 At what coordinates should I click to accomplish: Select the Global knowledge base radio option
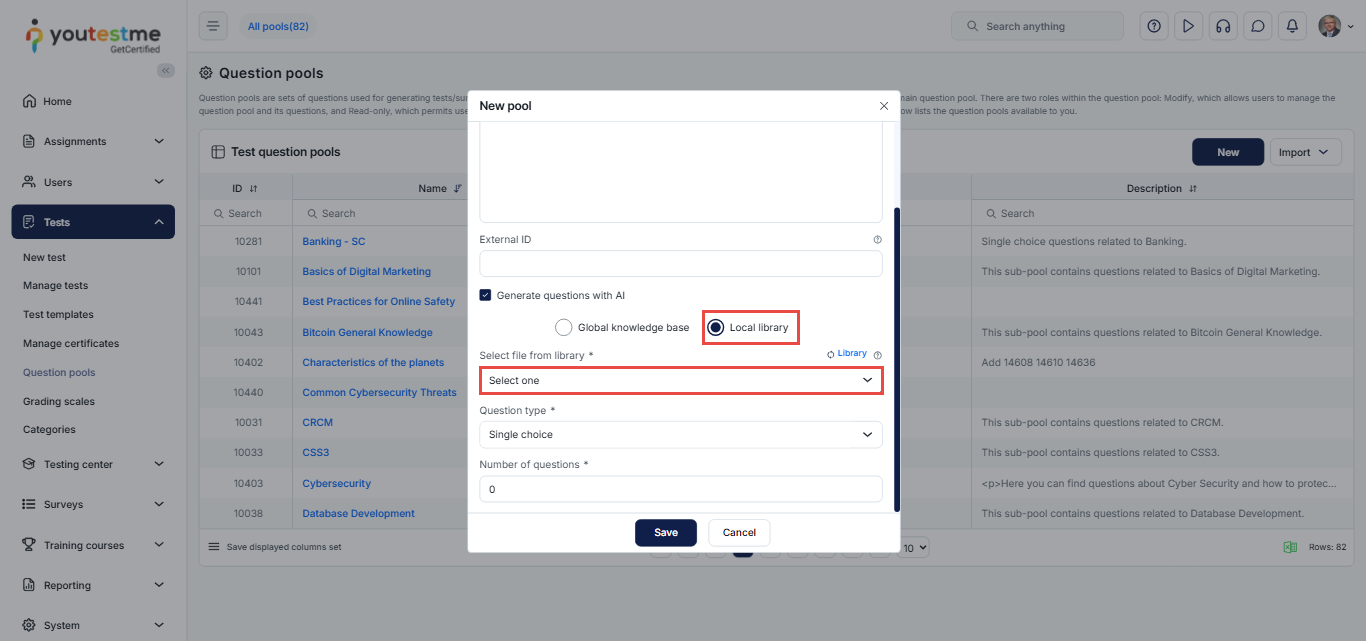tap(564, 327)
